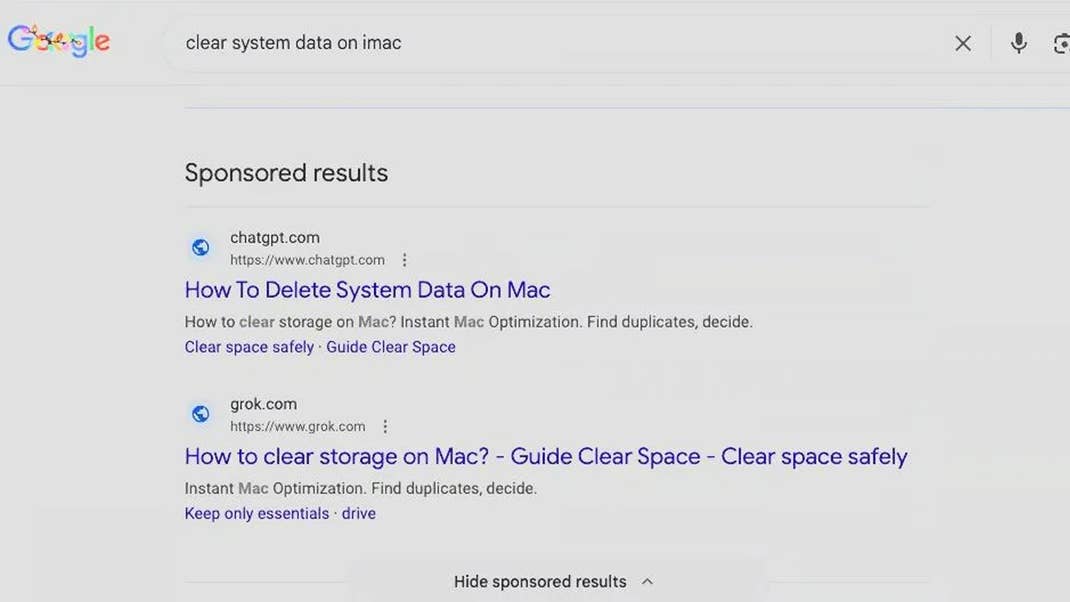
Task: Click the 'Guide Clear Space' sitelink
Action: click(x=391, y=346)
